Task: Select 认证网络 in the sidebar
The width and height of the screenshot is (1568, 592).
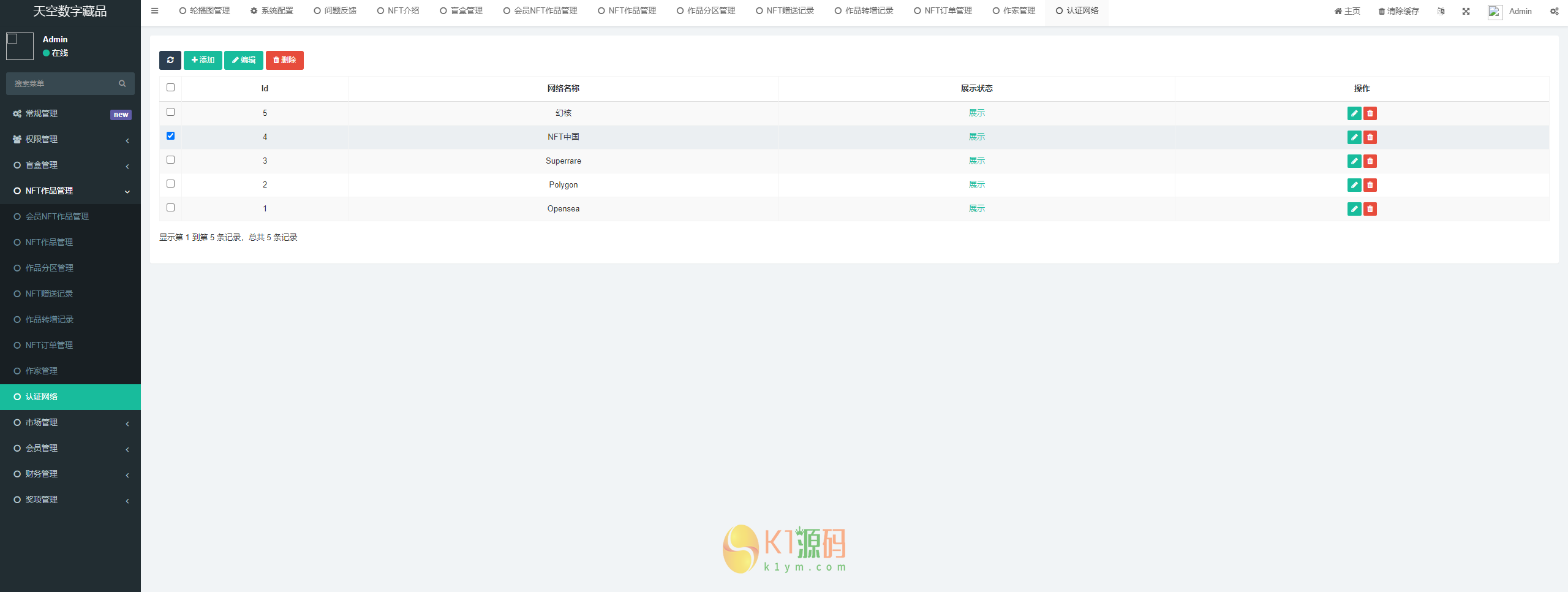Action: click(x=70, y=397)
